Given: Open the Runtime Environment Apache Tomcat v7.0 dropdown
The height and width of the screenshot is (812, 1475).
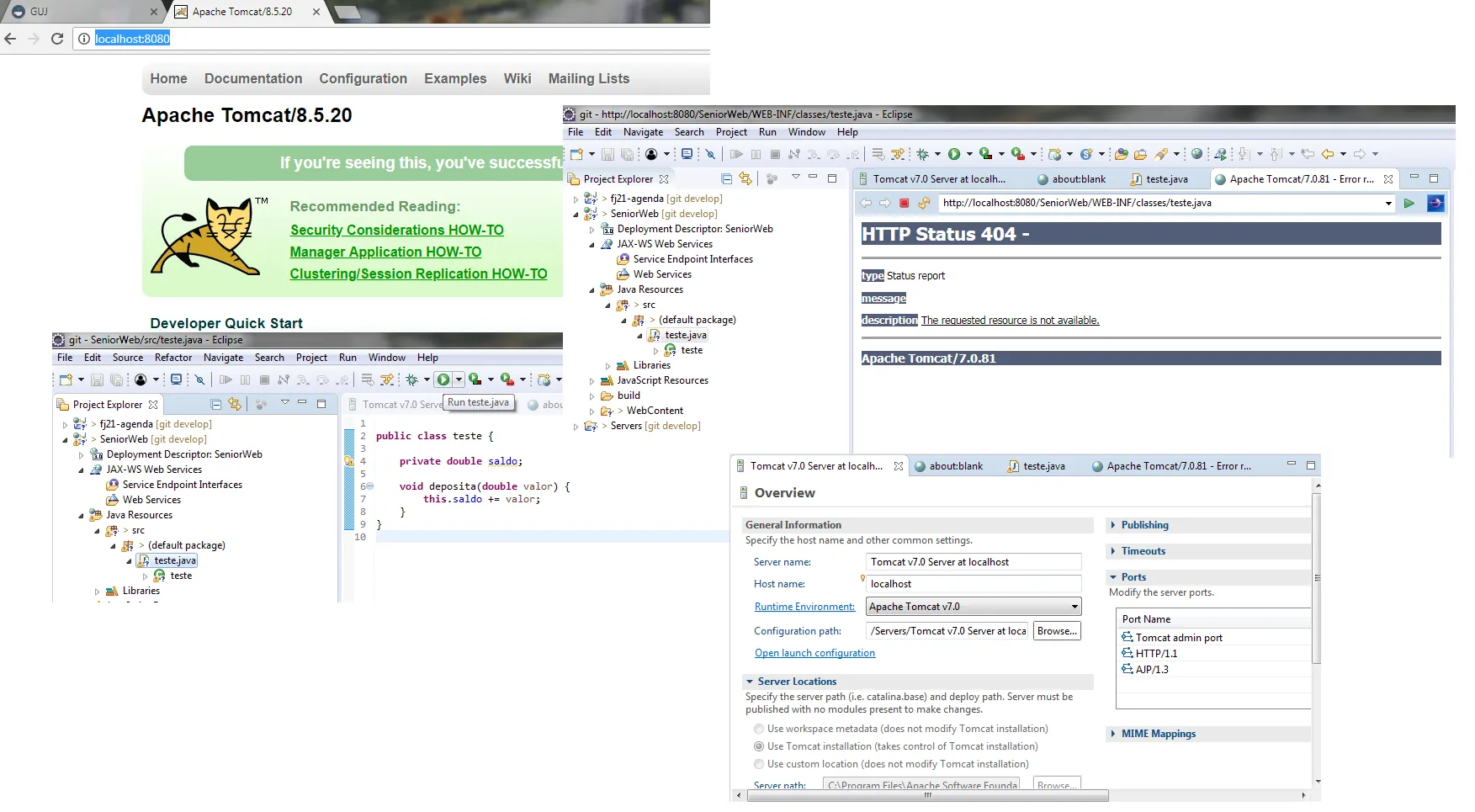Looking at the screenshot, I should click(x=974, y=607).
